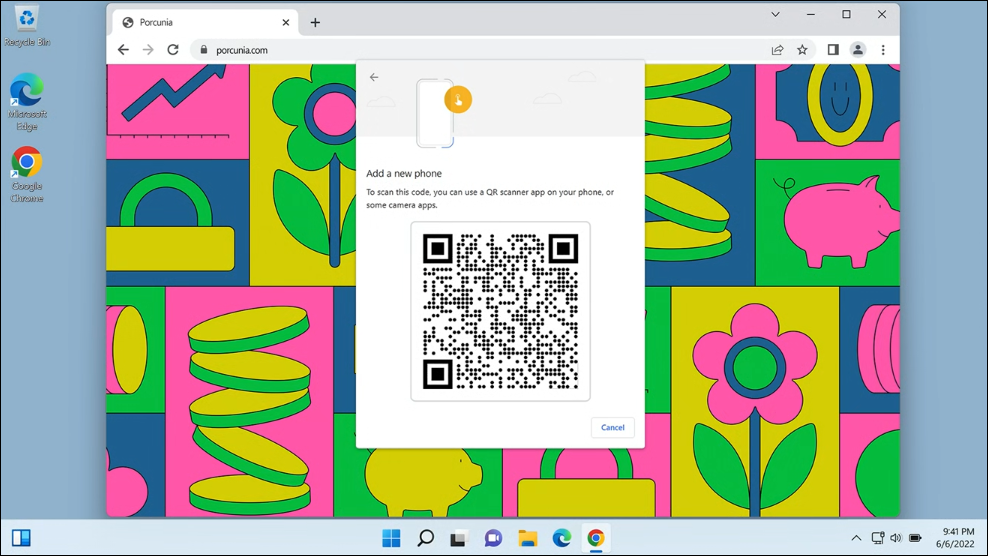Click the QR code image

[500, 311]
